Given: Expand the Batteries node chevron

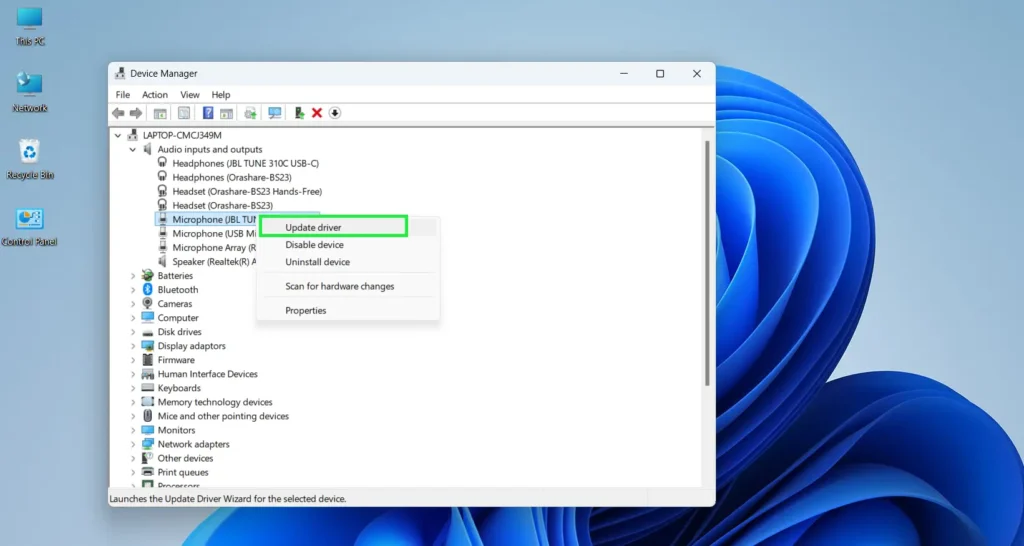Looking at the screenshot, I should [133, 276].
